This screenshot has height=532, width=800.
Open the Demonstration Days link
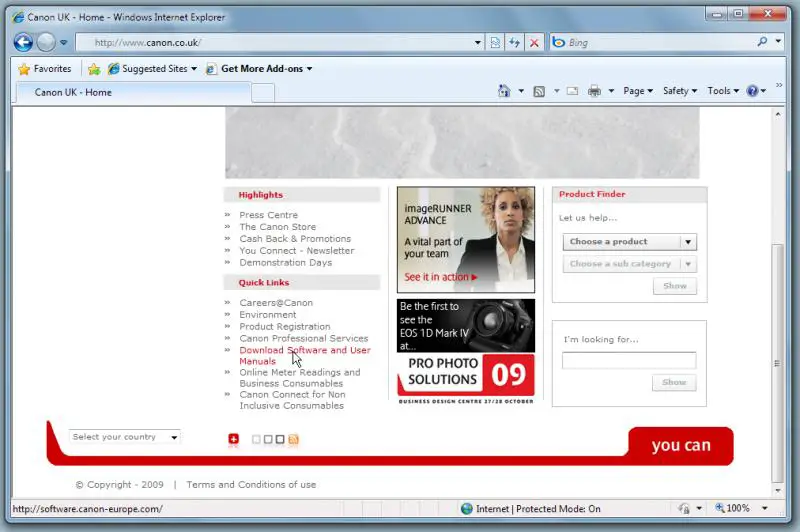coord(286,263)
